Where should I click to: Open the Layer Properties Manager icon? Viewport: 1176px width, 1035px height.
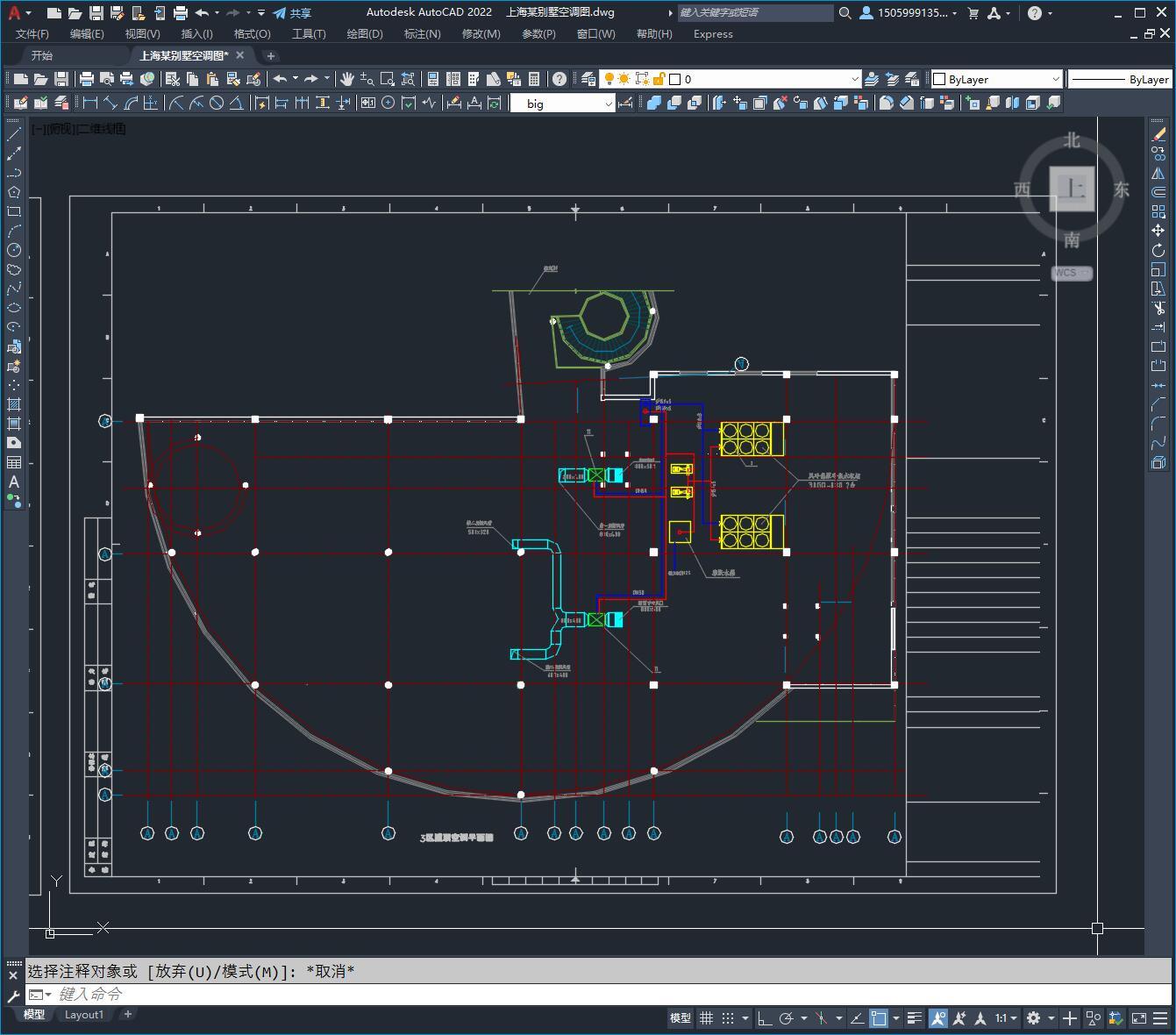tap(588, 79)
